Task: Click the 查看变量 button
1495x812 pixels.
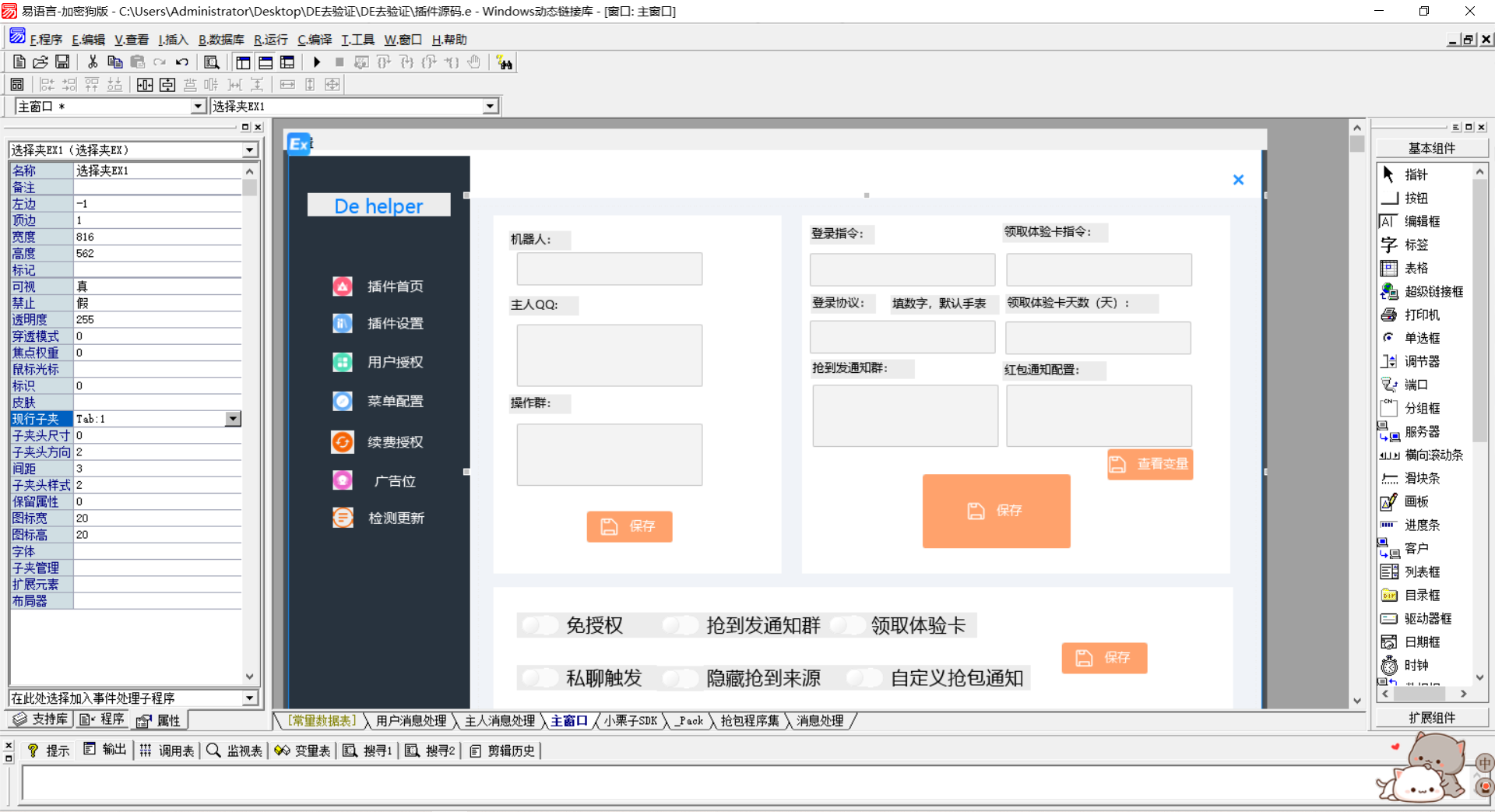Action: (1150, 464)
